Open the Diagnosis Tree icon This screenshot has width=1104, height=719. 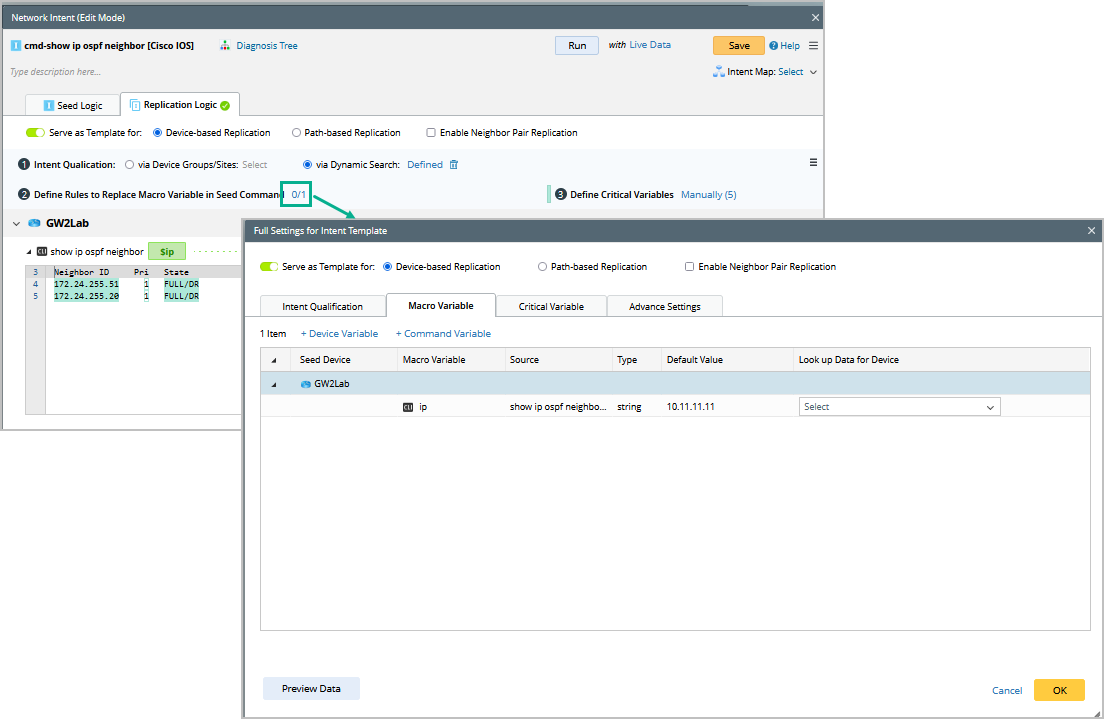coord(226,46)
